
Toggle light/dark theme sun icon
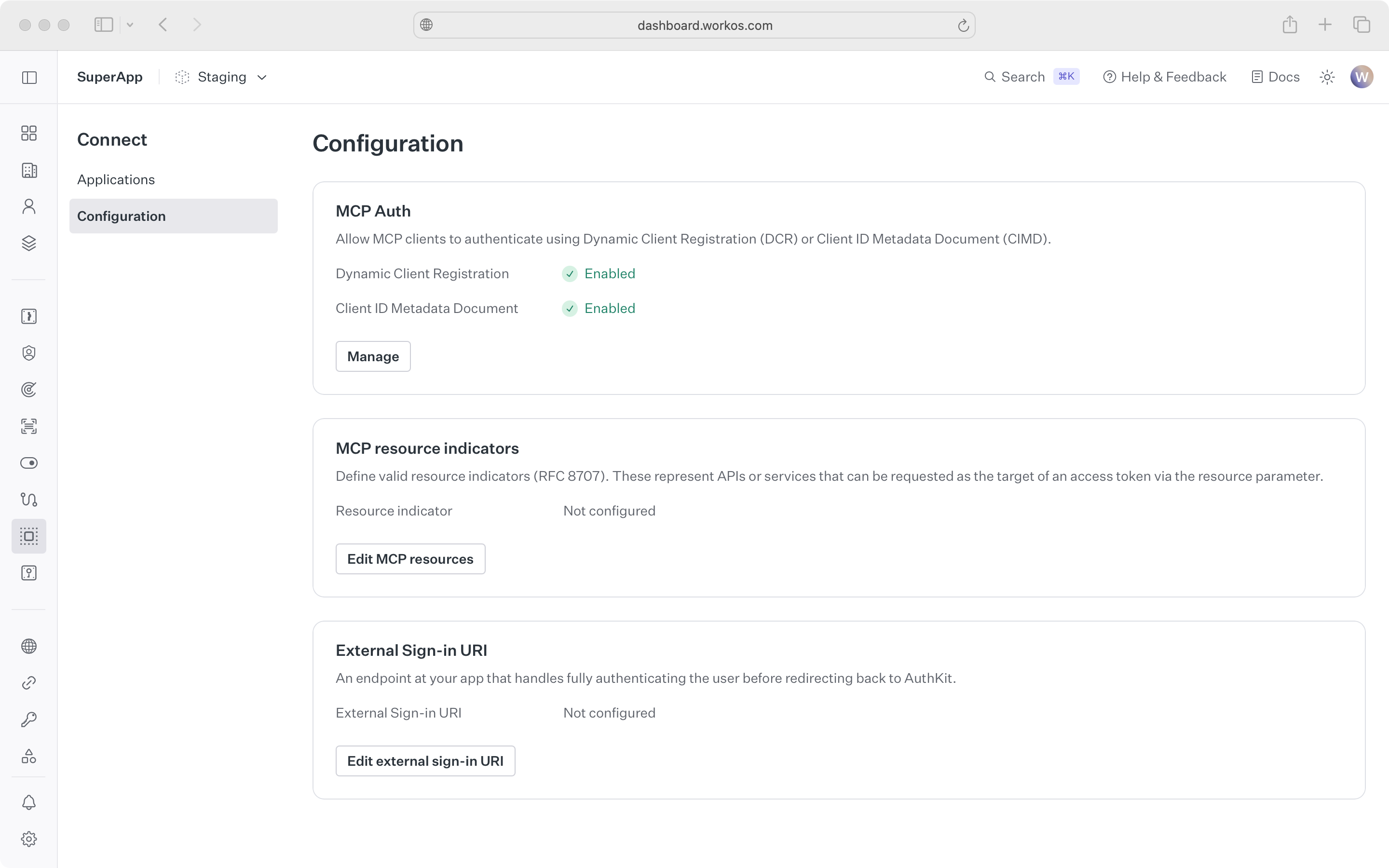1326,77
